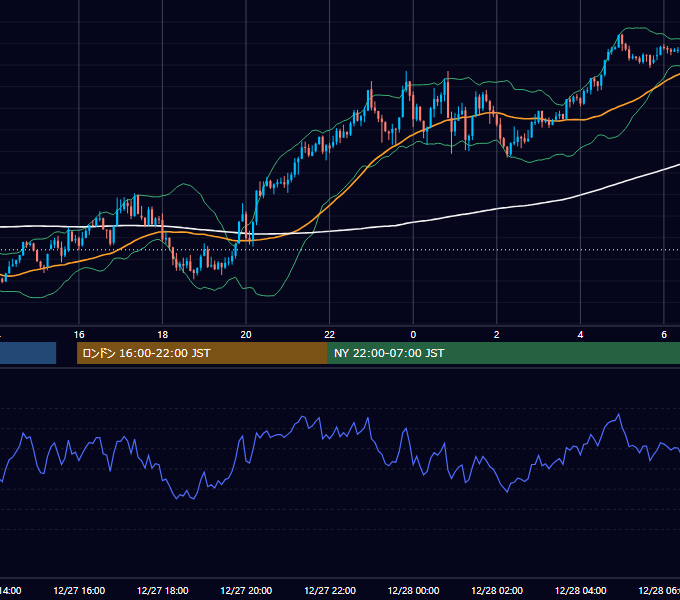Click the hour label 22 on price chart axis

coord(330,335)
